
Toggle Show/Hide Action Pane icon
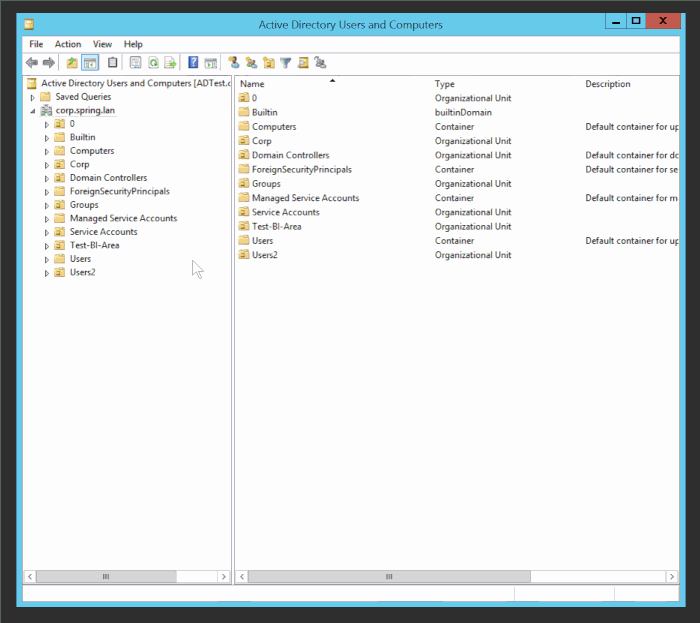point(210,63)
